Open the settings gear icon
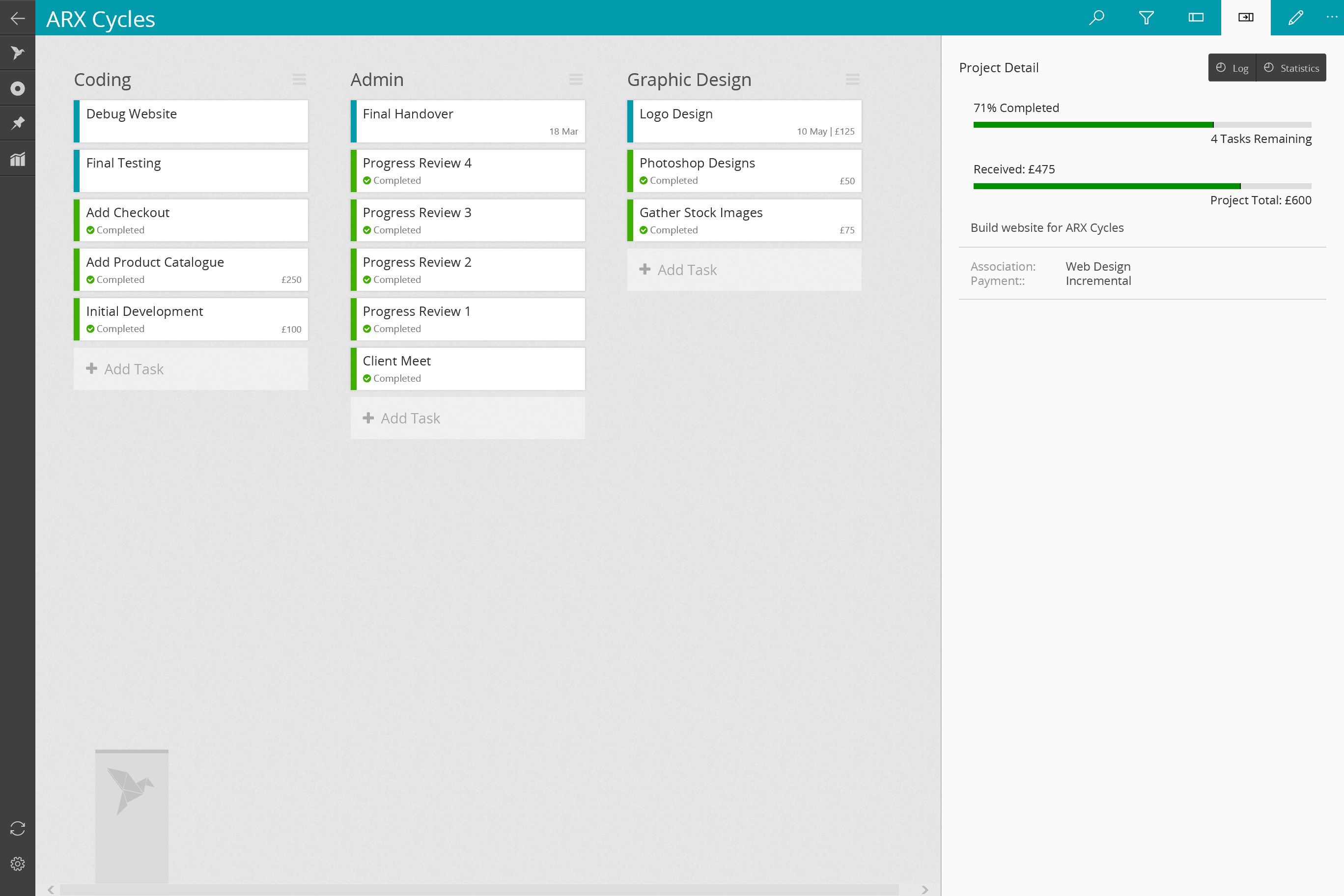 (x=18, y=864)
